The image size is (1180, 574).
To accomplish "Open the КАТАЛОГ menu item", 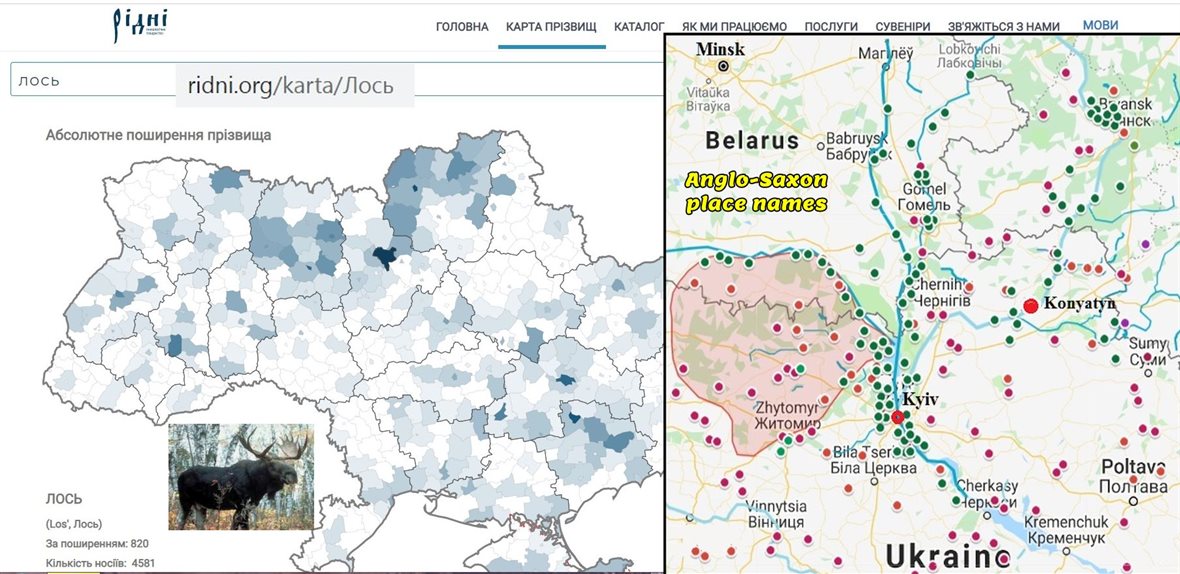I will pyautogui.click(x=639, y=27).
